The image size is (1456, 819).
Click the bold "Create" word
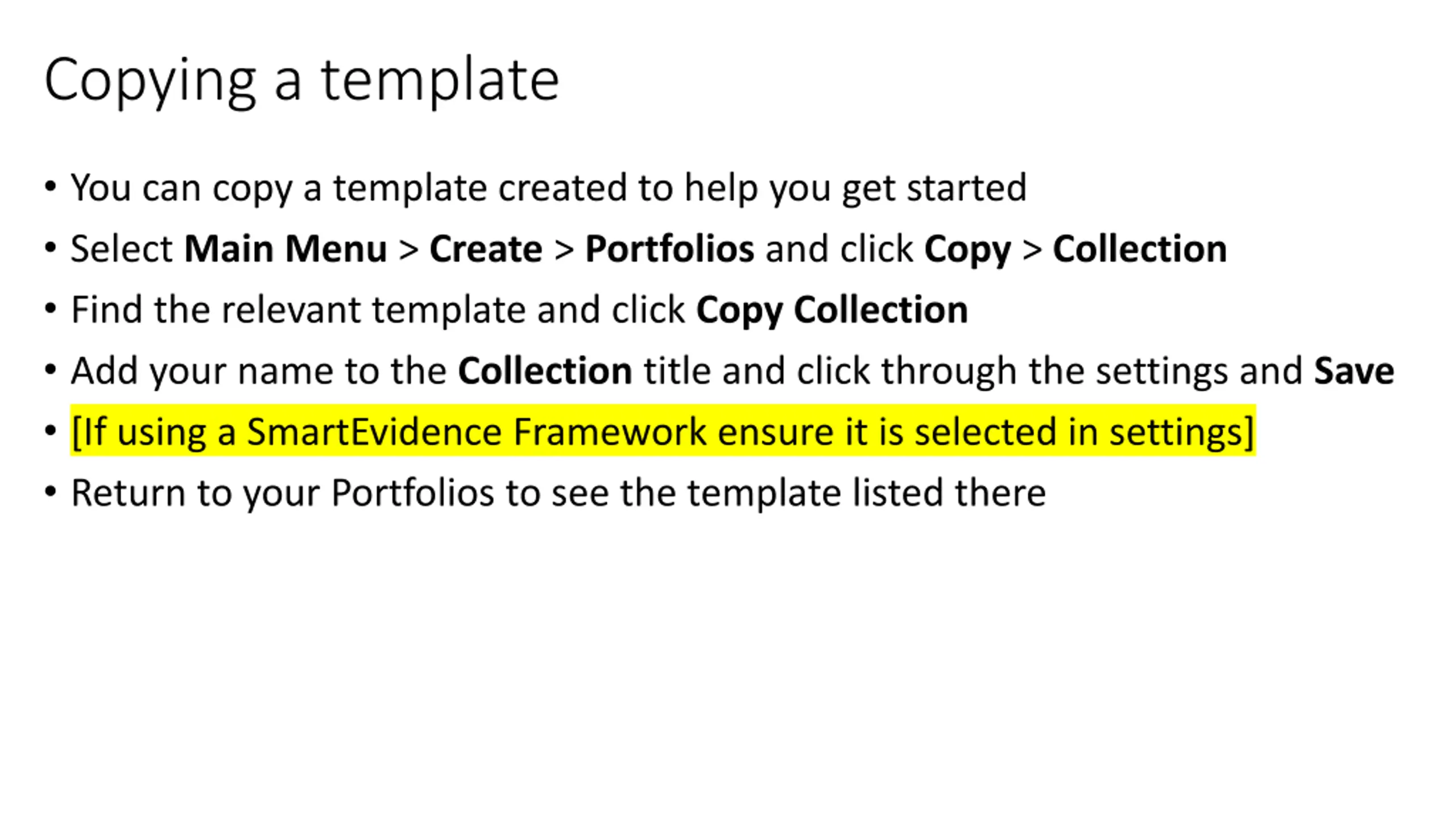click(x=486, y=249)
